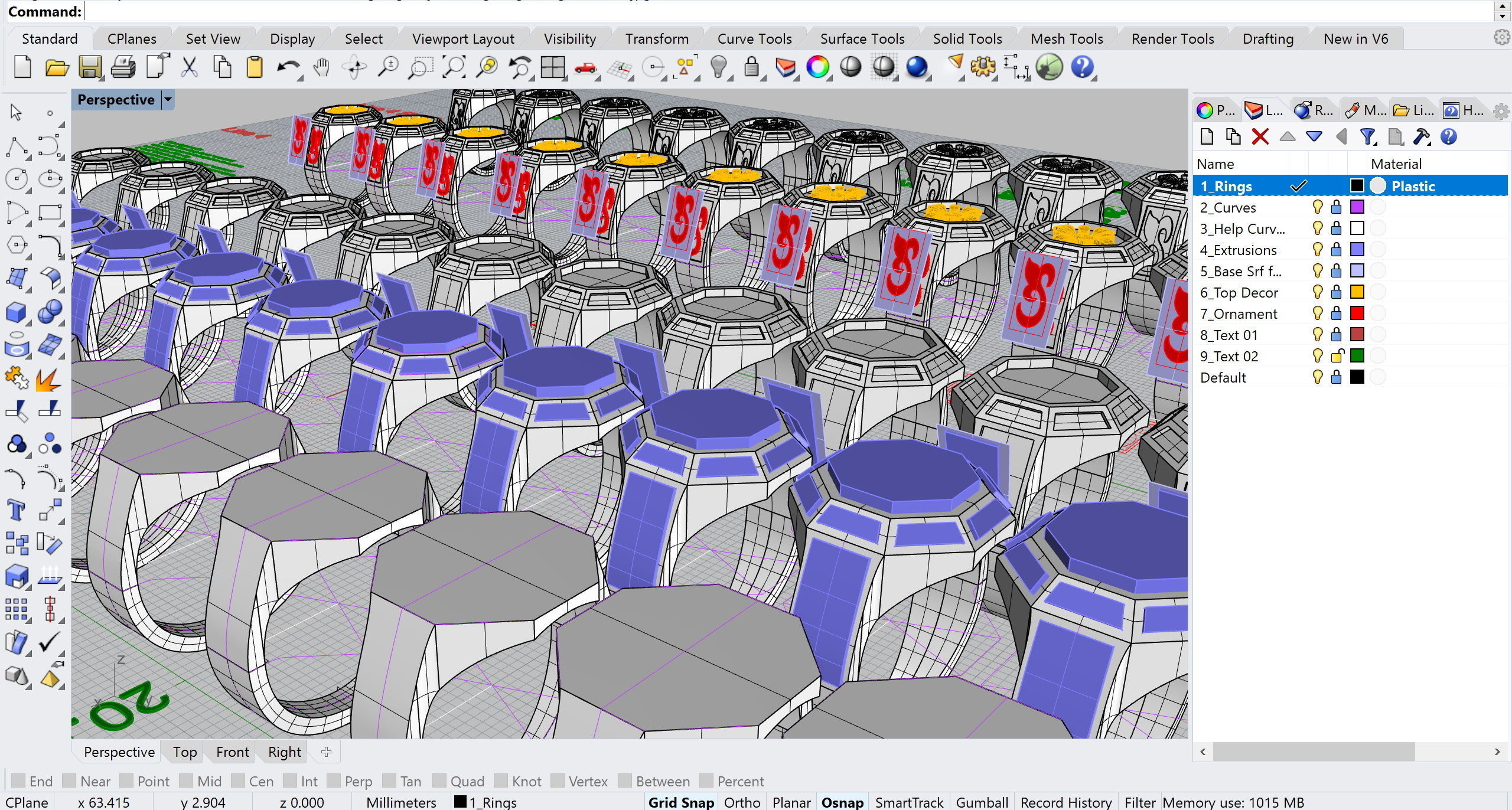Unlock the 7_Ornament layer padlock
The width and height of the screenshot is (1512, 810).
(x=1337, y=313)
